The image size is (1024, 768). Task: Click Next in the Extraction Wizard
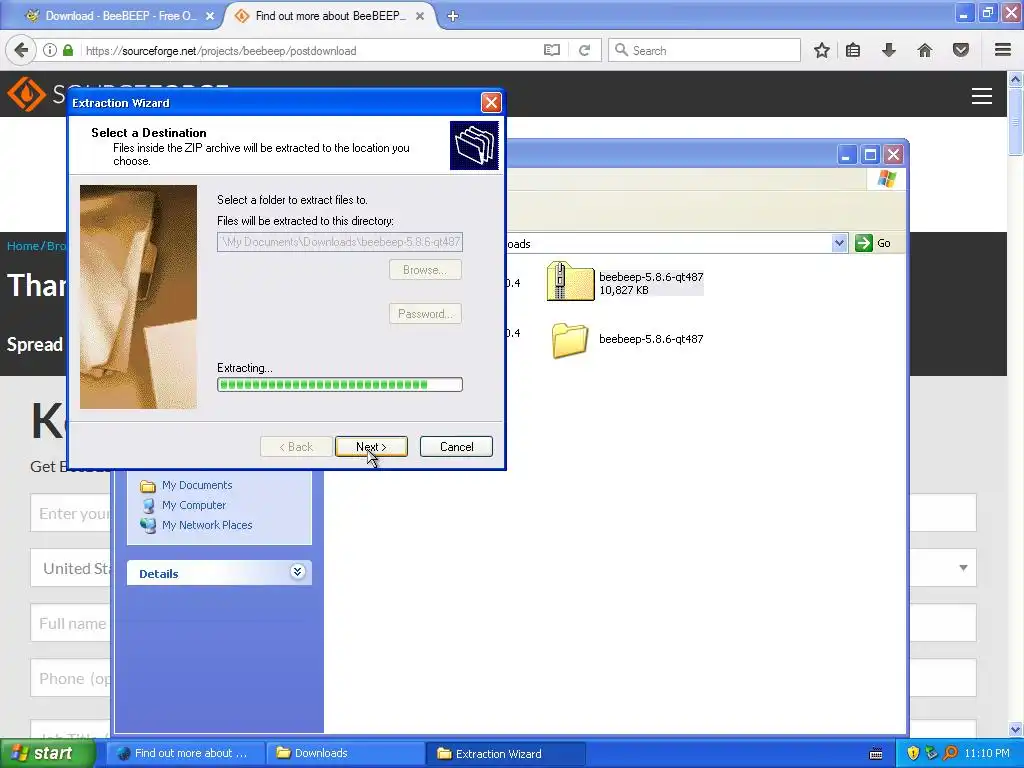pyautogui.click(x=371, y=447)
